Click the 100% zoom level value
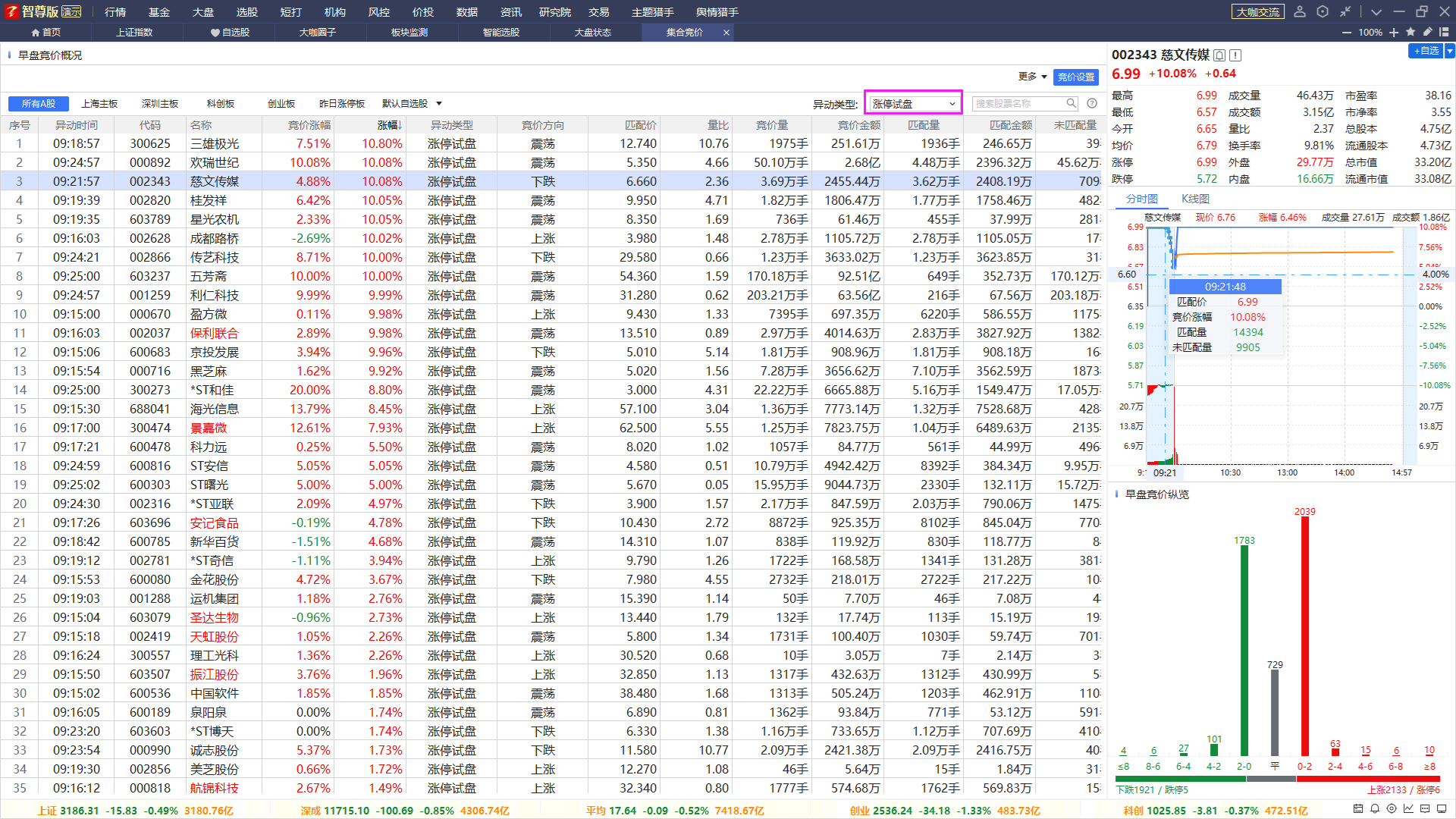Image resolution: width=1456 pixels, height=819 pixels. tap(1370, 33)
